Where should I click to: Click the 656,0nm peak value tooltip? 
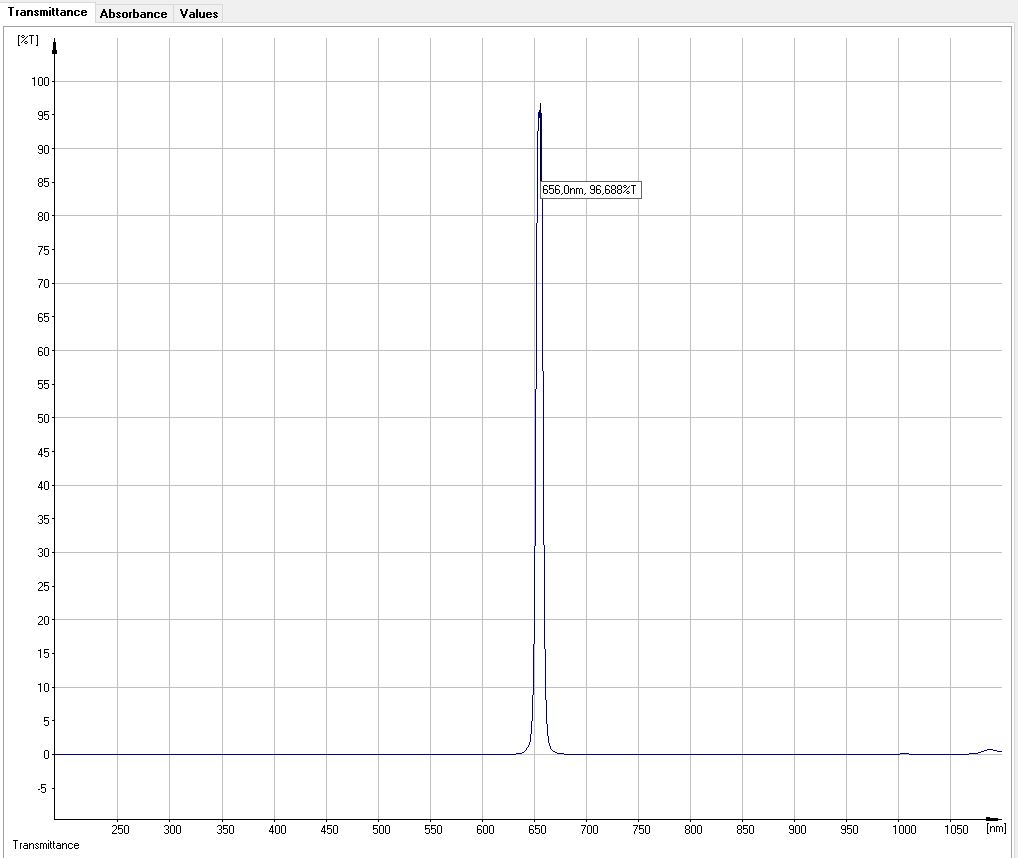pyautogui.click(x=590, y=190)
